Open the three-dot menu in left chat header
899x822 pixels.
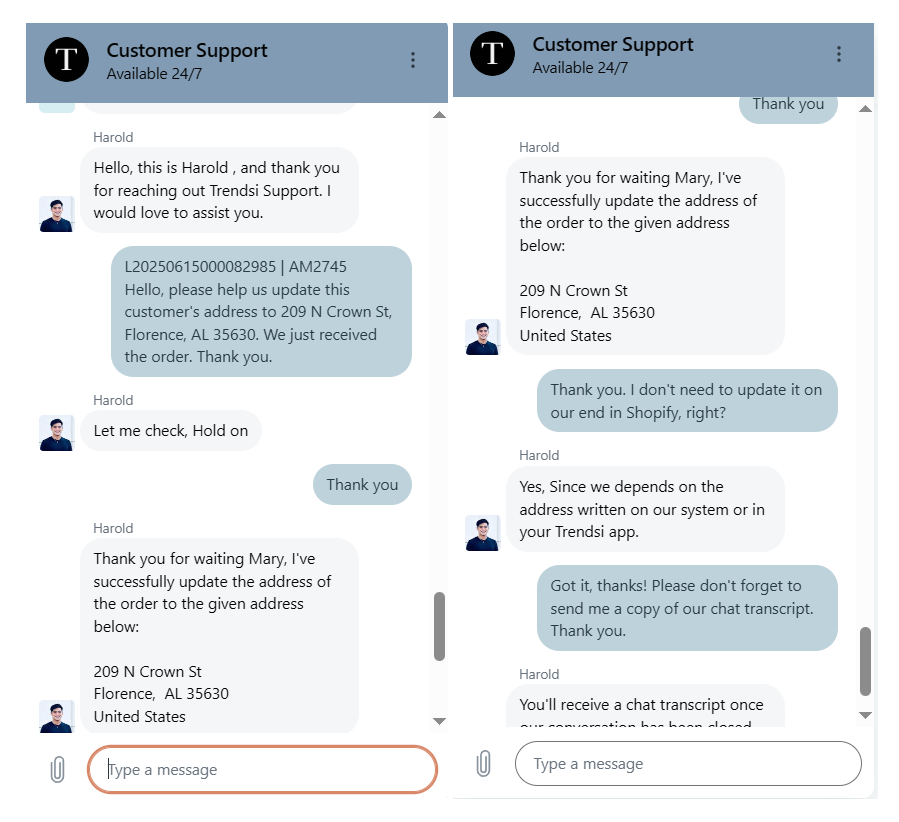pos(413,60)
